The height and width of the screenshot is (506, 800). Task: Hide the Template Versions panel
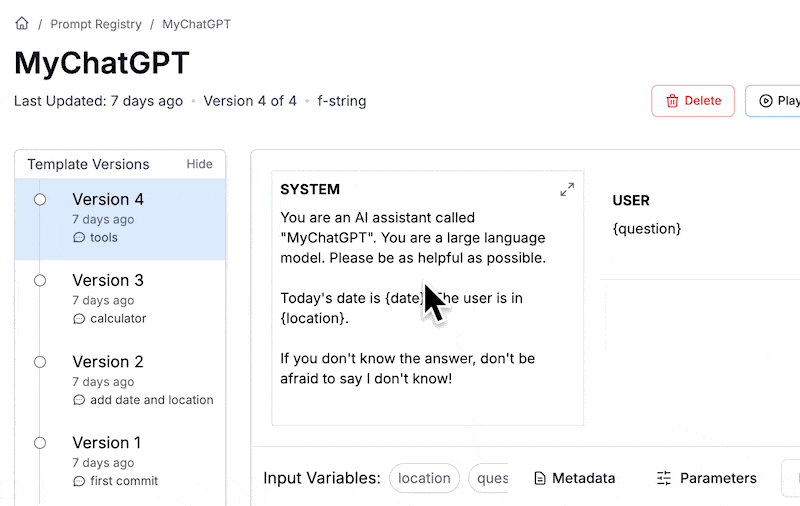click(x=199, y=164)
